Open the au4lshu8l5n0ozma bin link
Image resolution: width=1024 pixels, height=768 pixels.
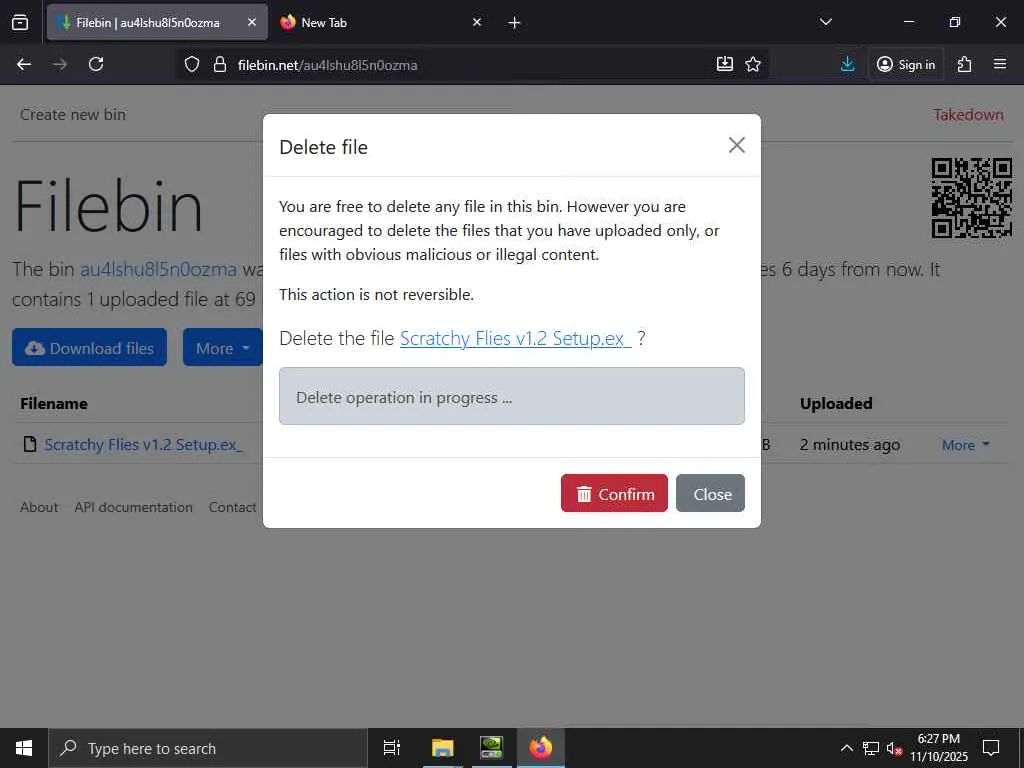158,269
